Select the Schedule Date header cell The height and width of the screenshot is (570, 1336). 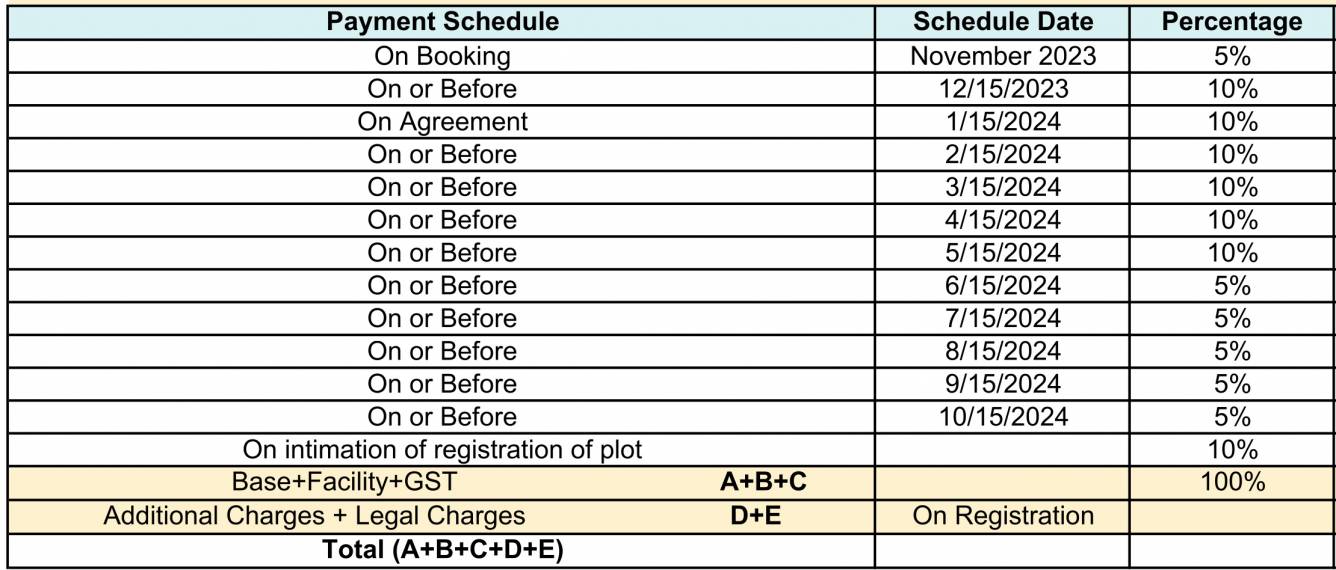[1003, 22]
